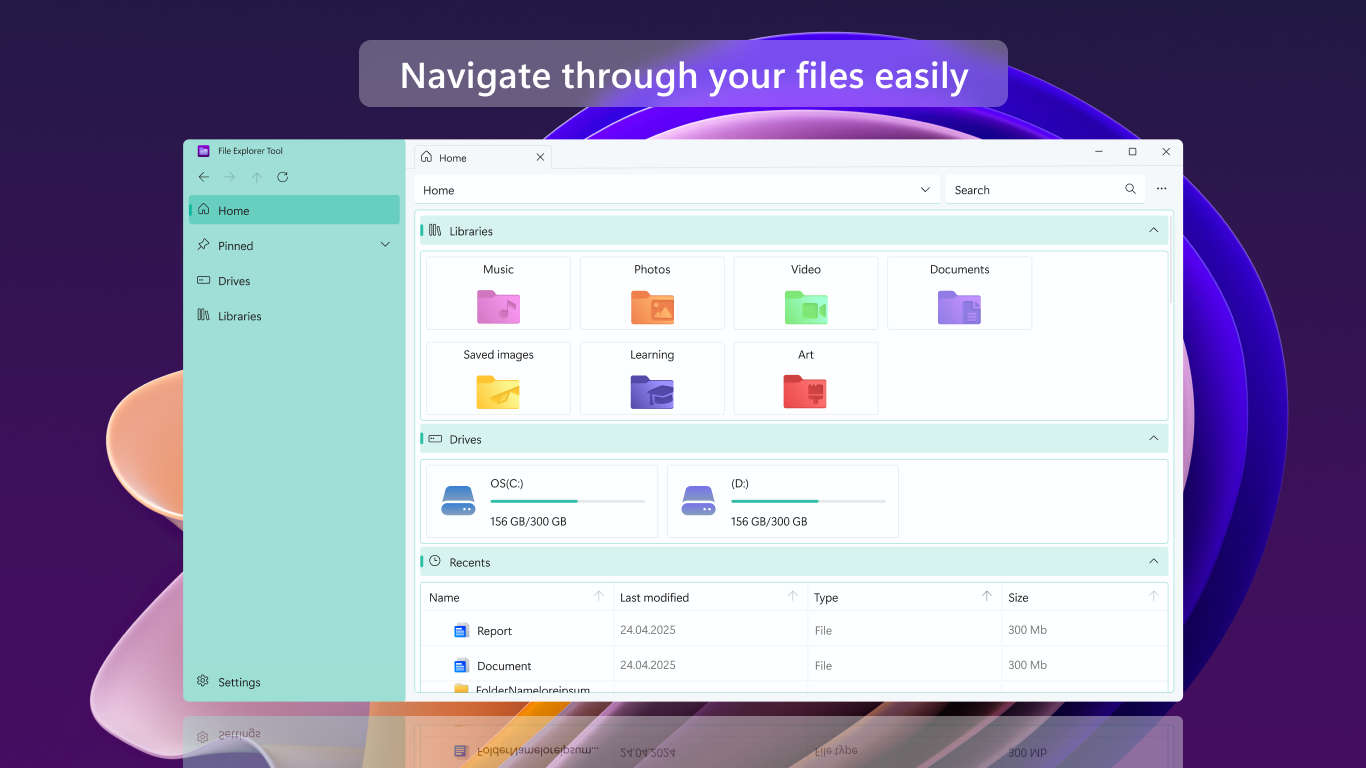
Task: Click the Refresh icon in the navigation bar
Action: coord(282,177)
